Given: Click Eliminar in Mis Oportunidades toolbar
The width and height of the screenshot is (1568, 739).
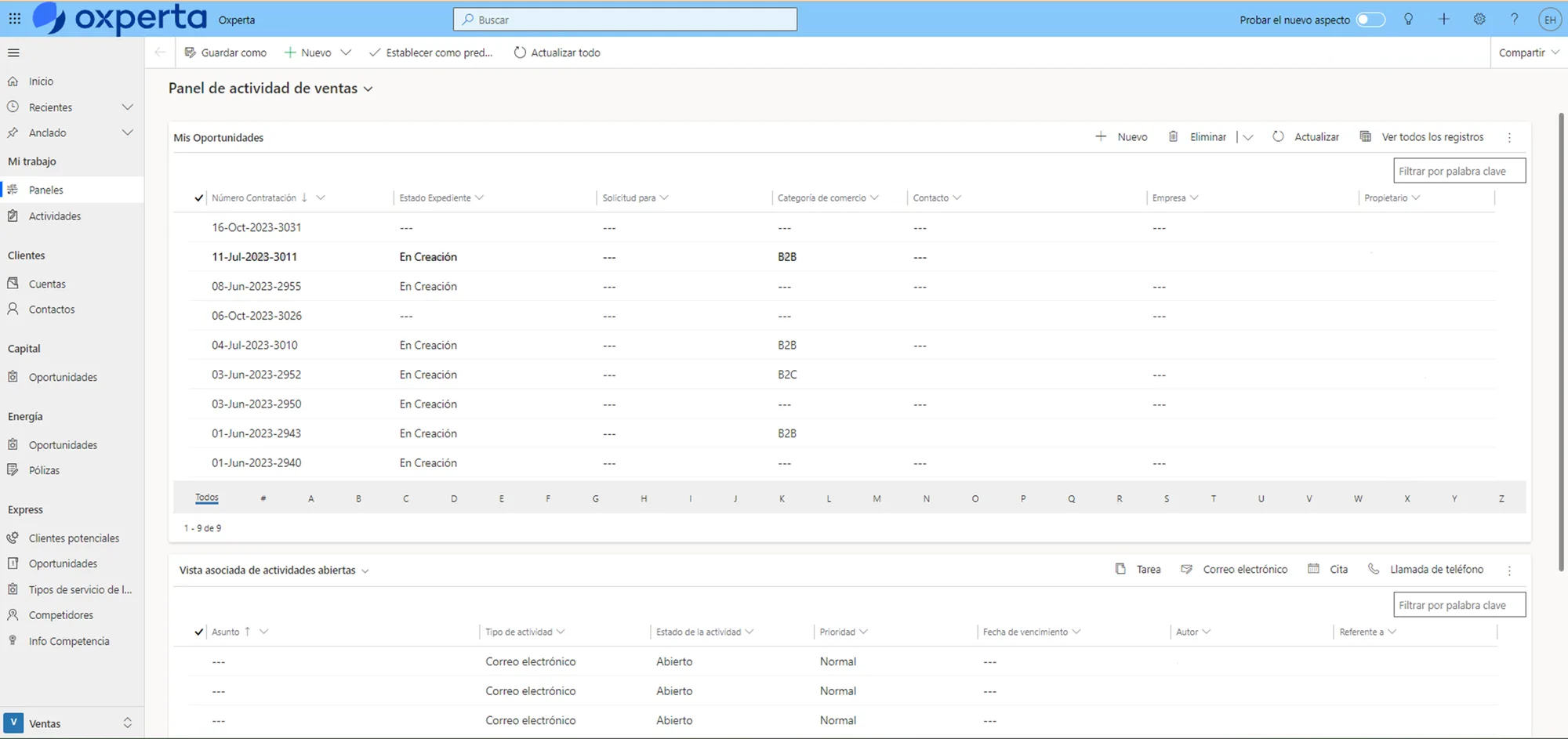Looking at the screenshot, I should click(1197, 137).
